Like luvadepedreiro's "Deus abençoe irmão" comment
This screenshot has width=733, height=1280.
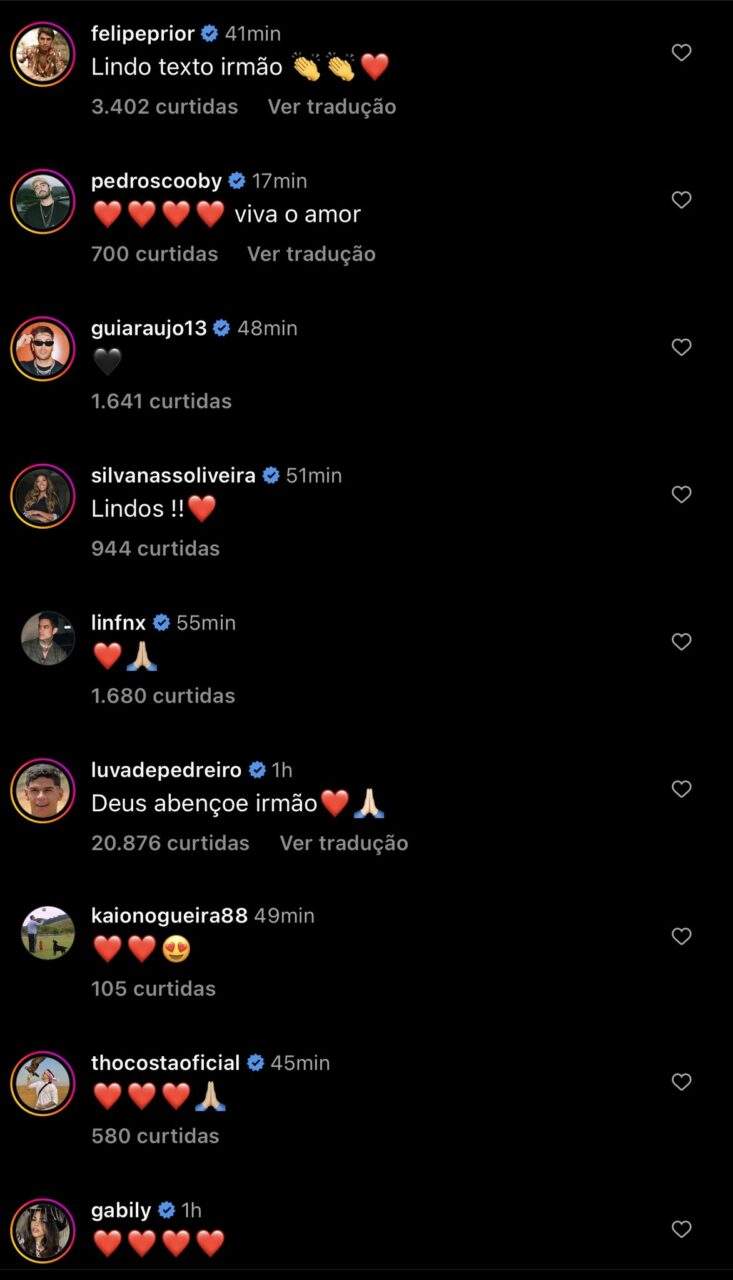681,788
